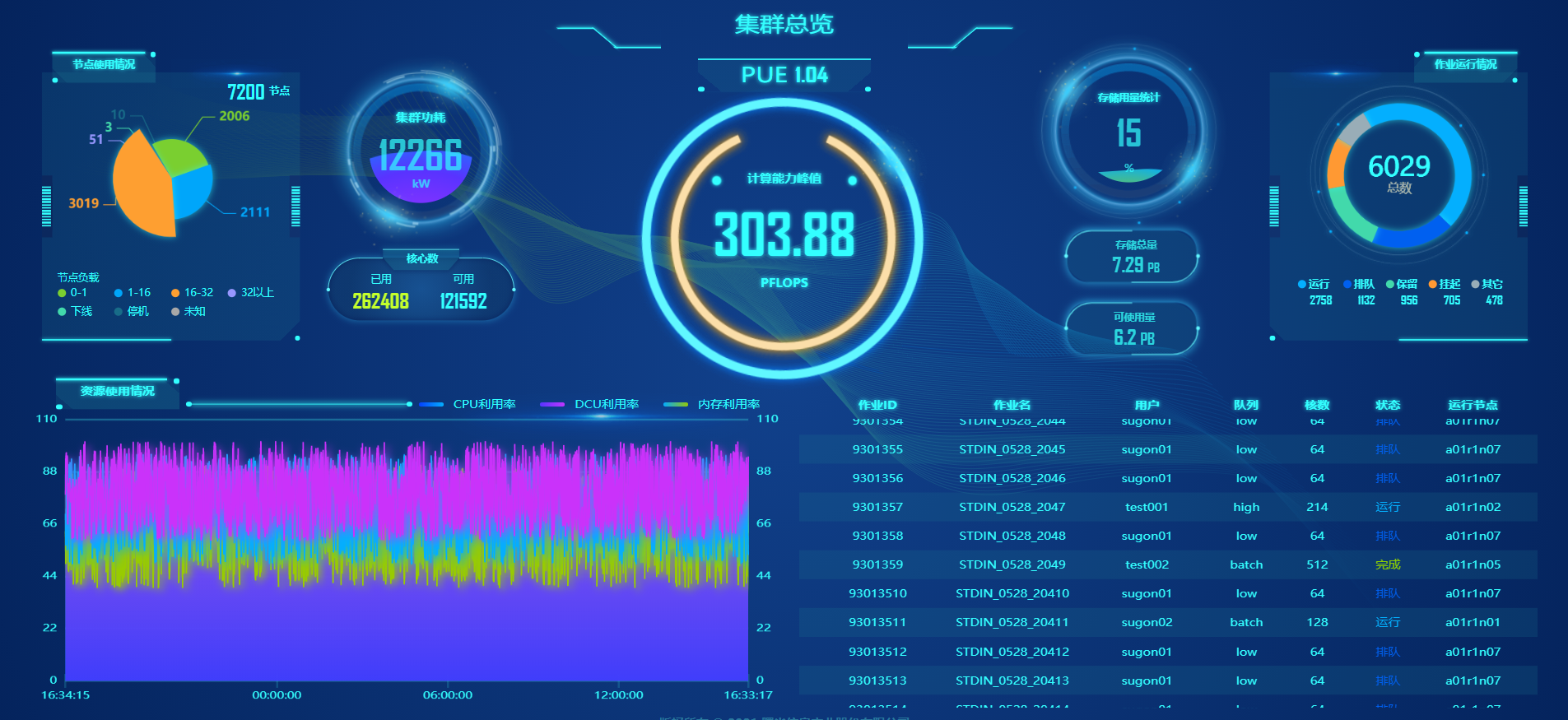This screenshot has width=1568, height=720.
Task: Sort by the 作业ID column header
Action: (877, 405)
